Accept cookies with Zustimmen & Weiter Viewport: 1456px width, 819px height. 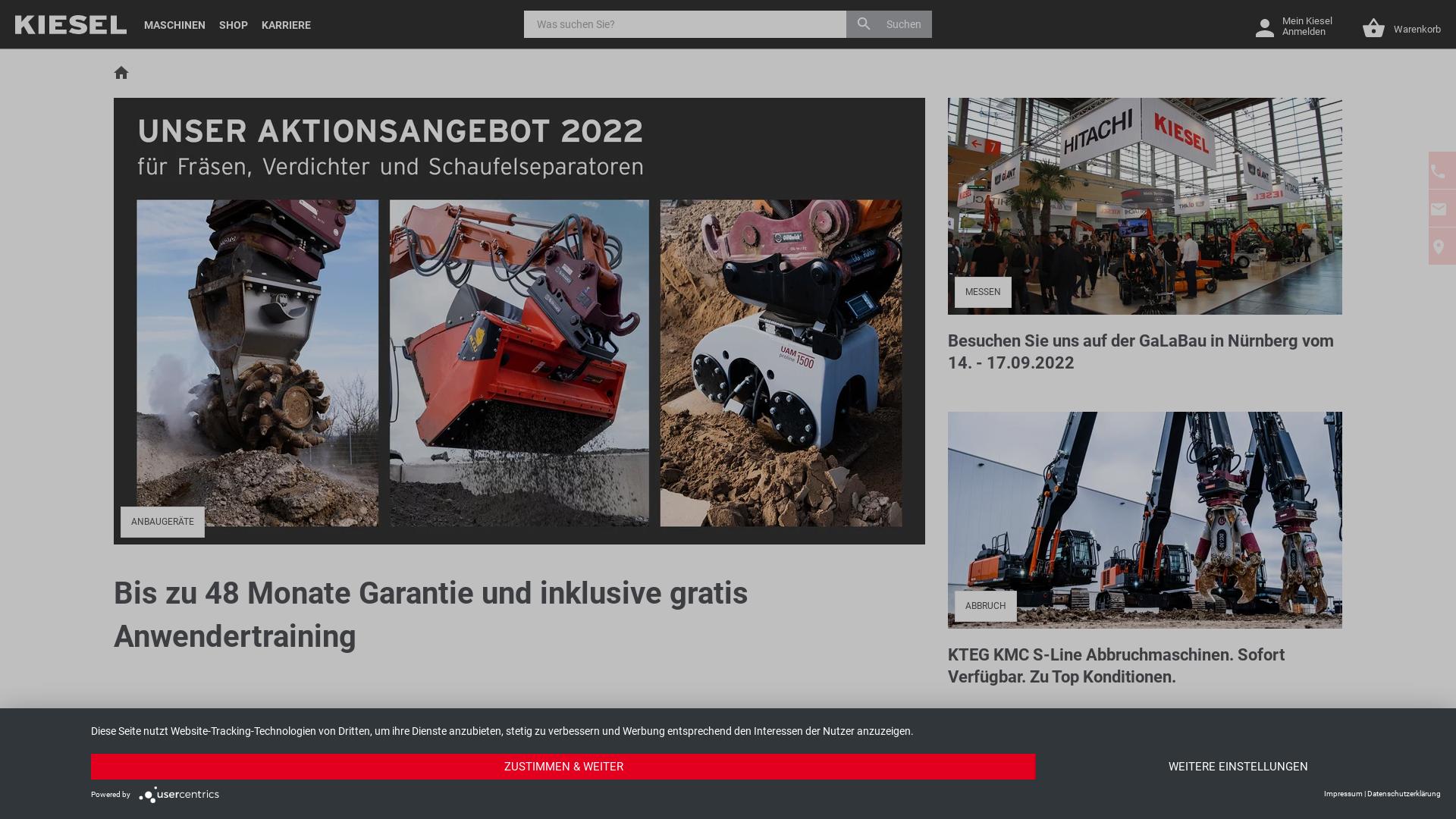coord(563,767)
